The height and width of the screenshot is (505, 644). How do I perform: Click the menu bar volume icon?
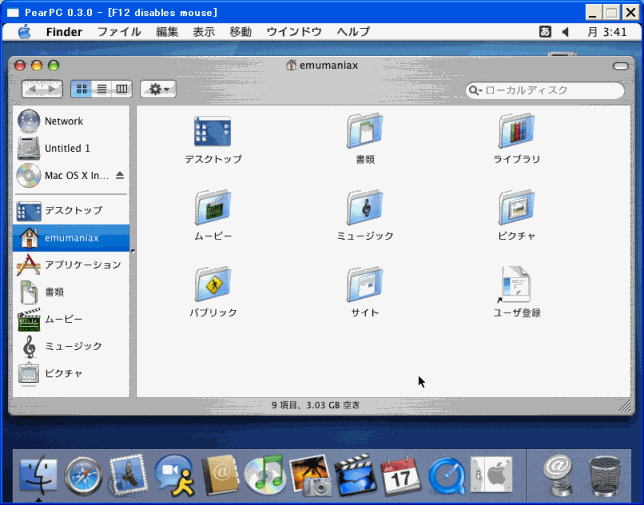(x=565, y=32)
